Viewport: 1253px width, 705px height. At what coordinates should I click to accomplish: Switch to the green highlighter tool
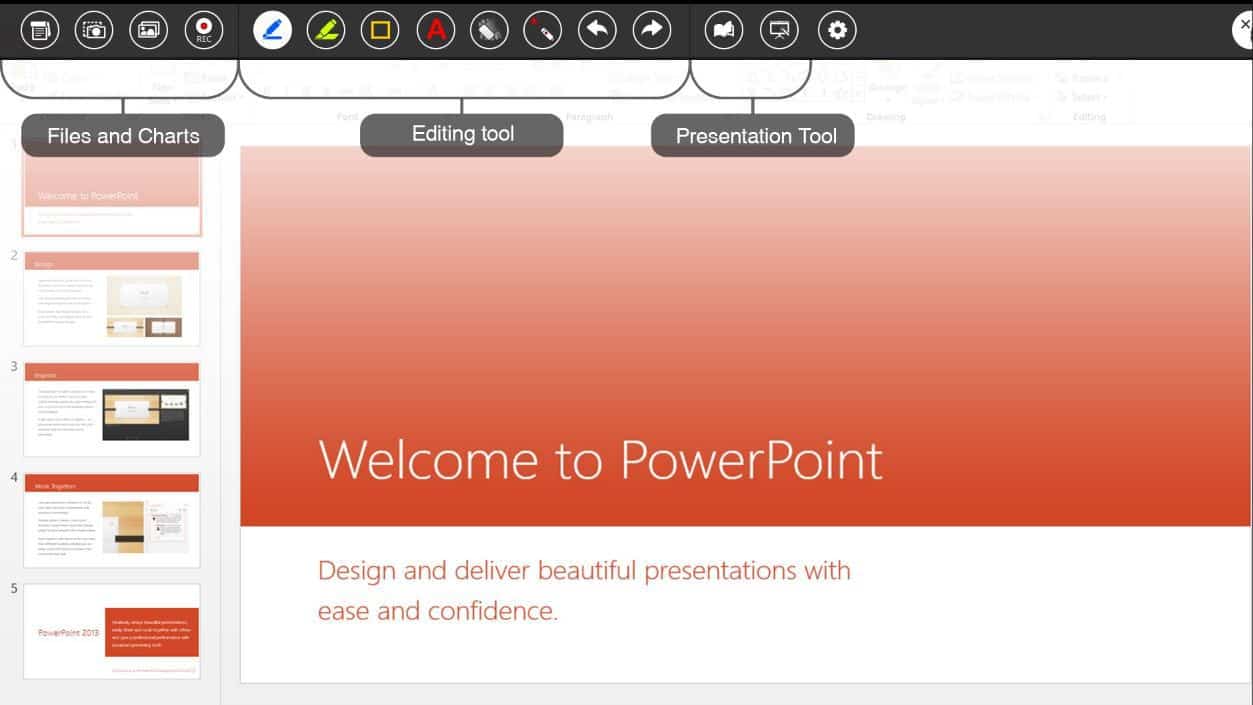[x=326, y=29]
